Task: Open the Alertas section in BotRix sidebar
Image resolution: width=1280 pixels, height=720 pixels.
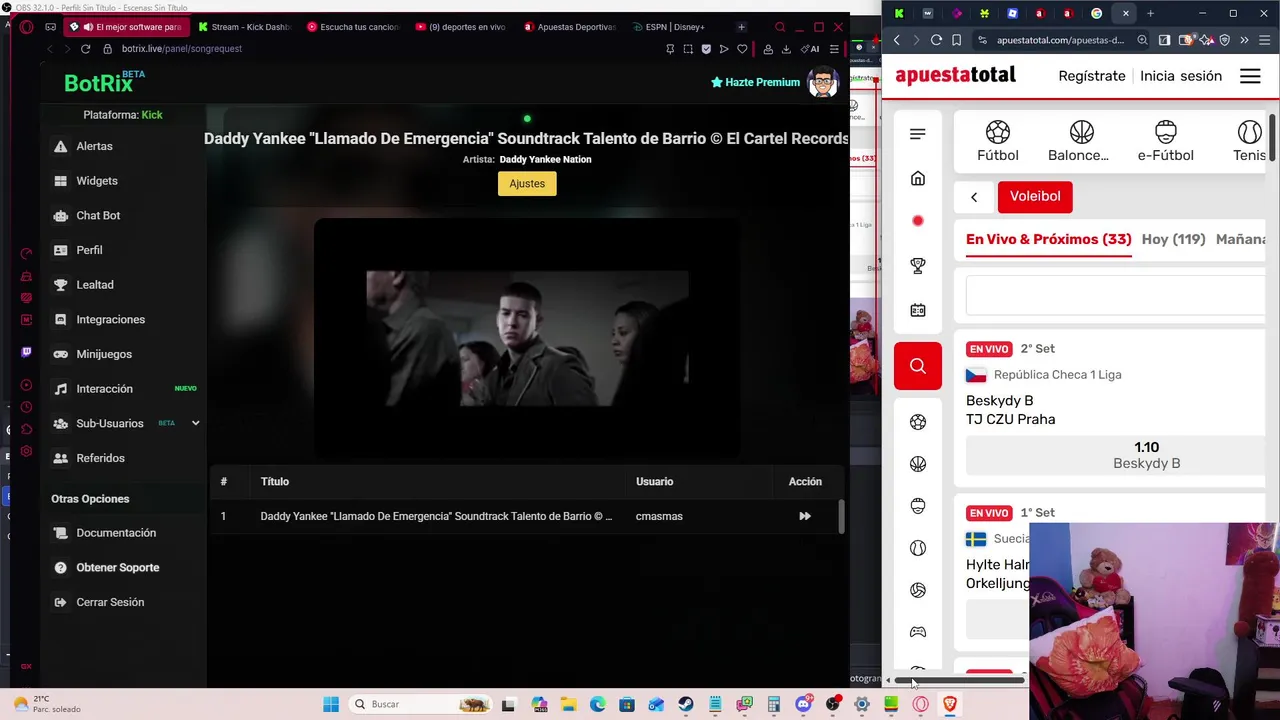Action: 94,146
